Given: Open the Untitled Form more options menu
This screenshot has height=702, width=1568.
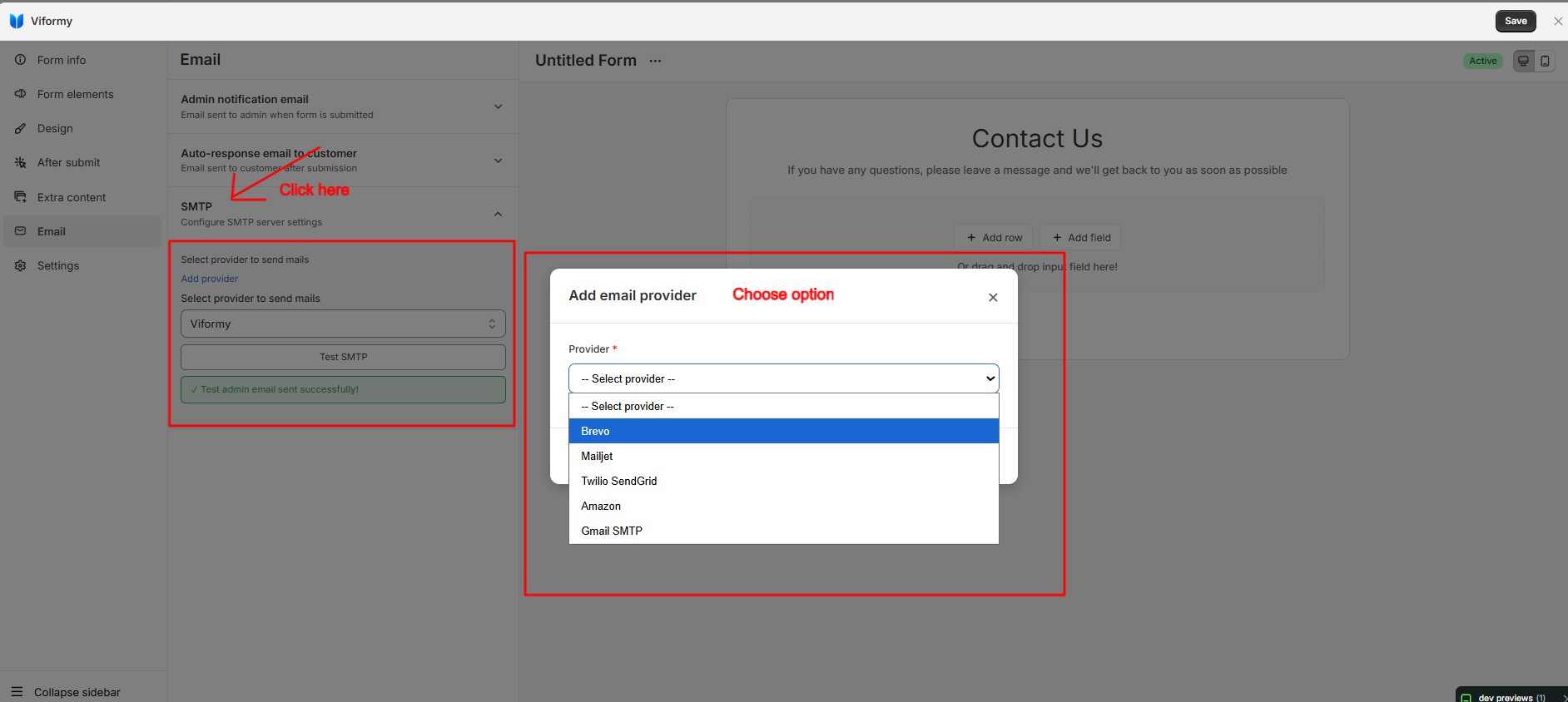Looking at the screenshot, I should pos(656,61).
